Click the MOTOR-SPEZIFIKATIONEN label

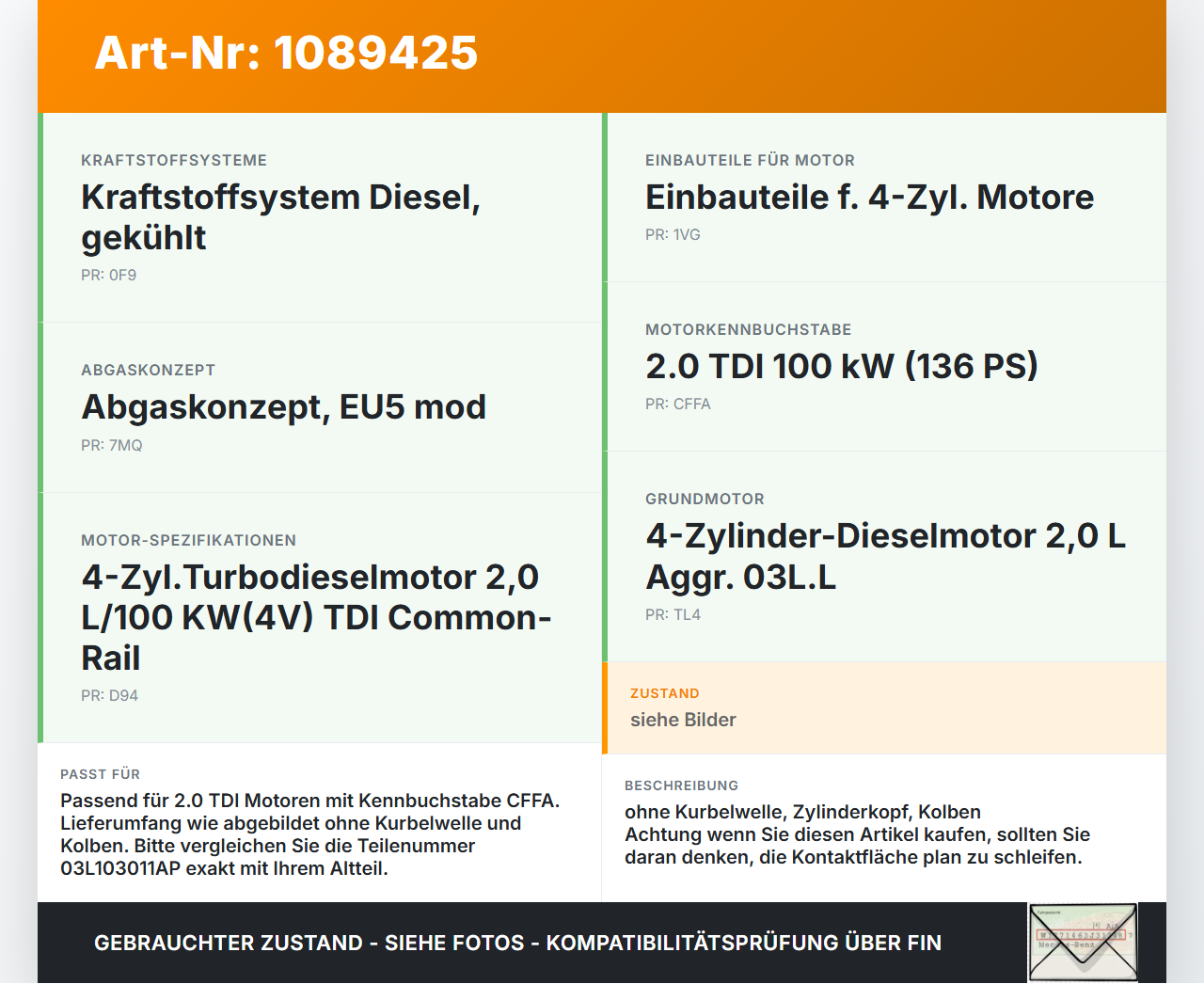coord(189,541)
